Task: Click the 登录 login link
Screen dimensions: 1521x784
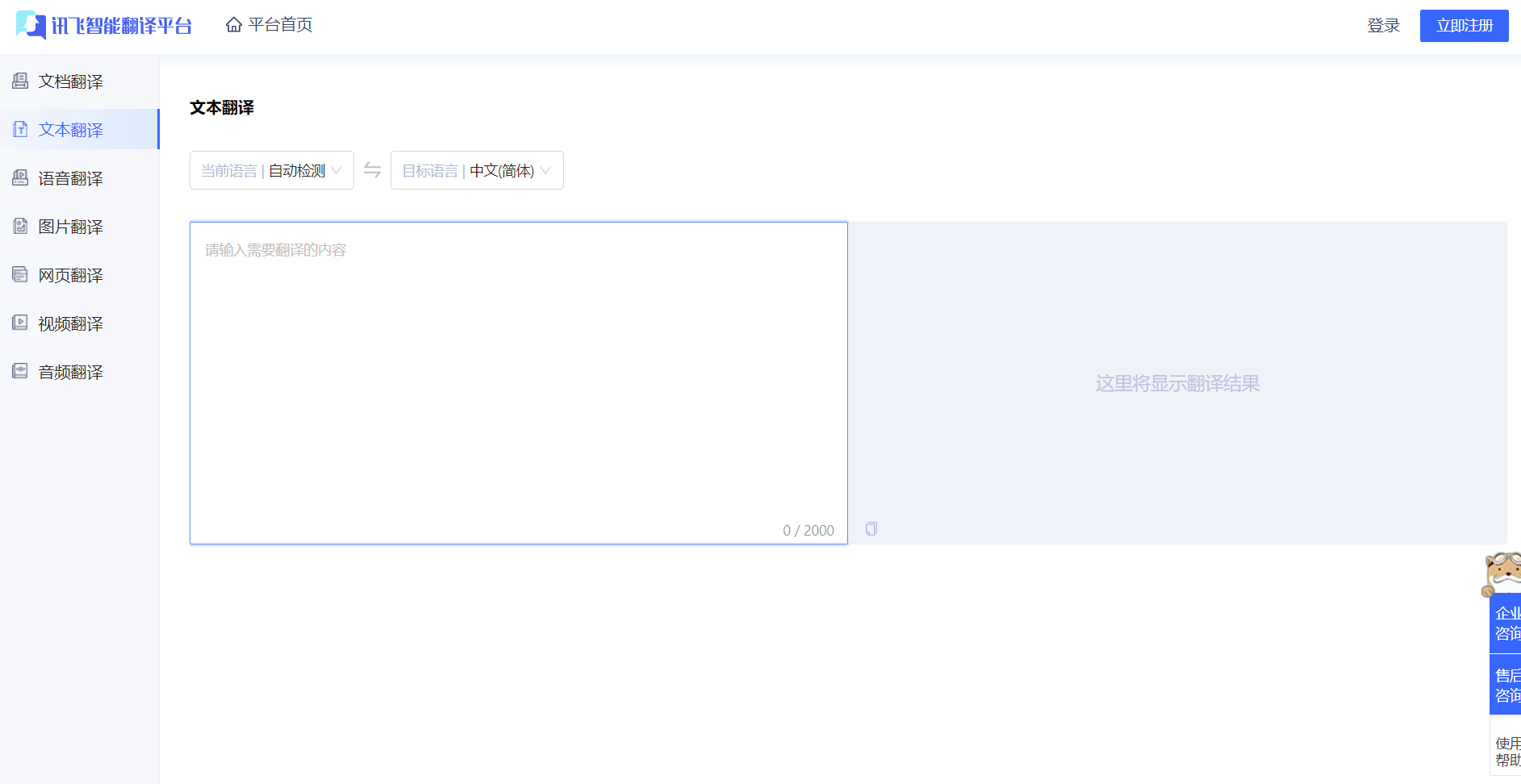Action: coord(1383,26)
